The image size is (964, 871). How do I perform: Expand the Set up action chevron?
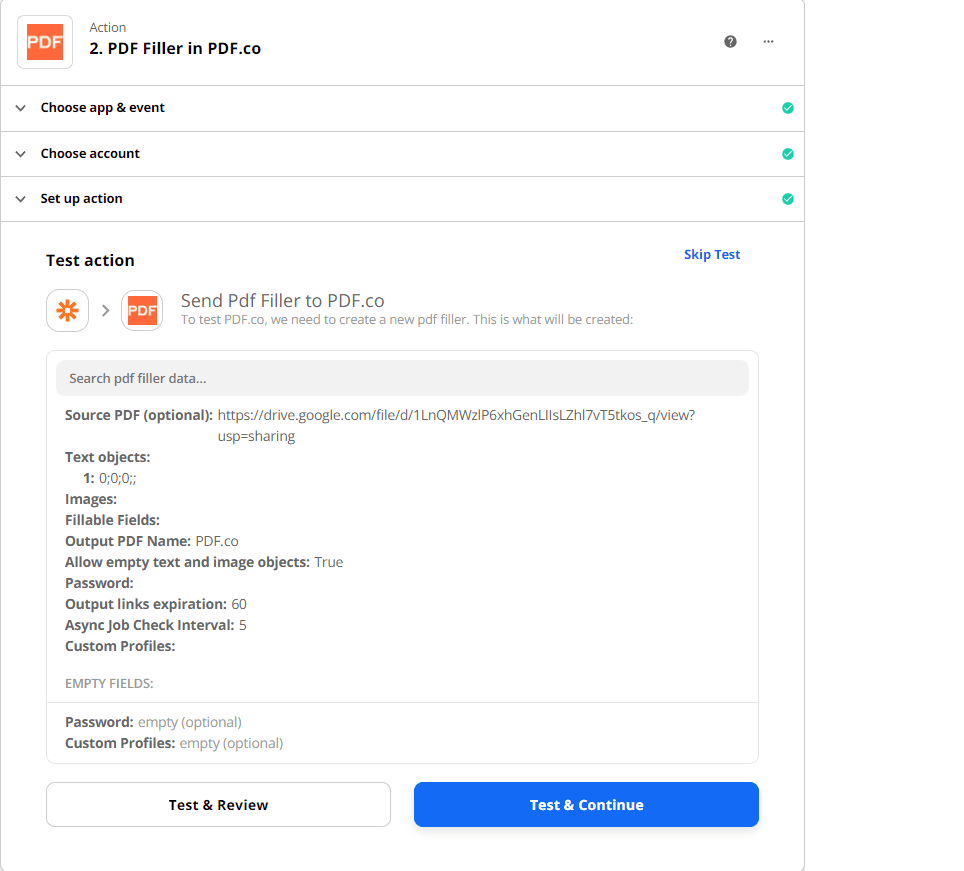pos(20,199)
